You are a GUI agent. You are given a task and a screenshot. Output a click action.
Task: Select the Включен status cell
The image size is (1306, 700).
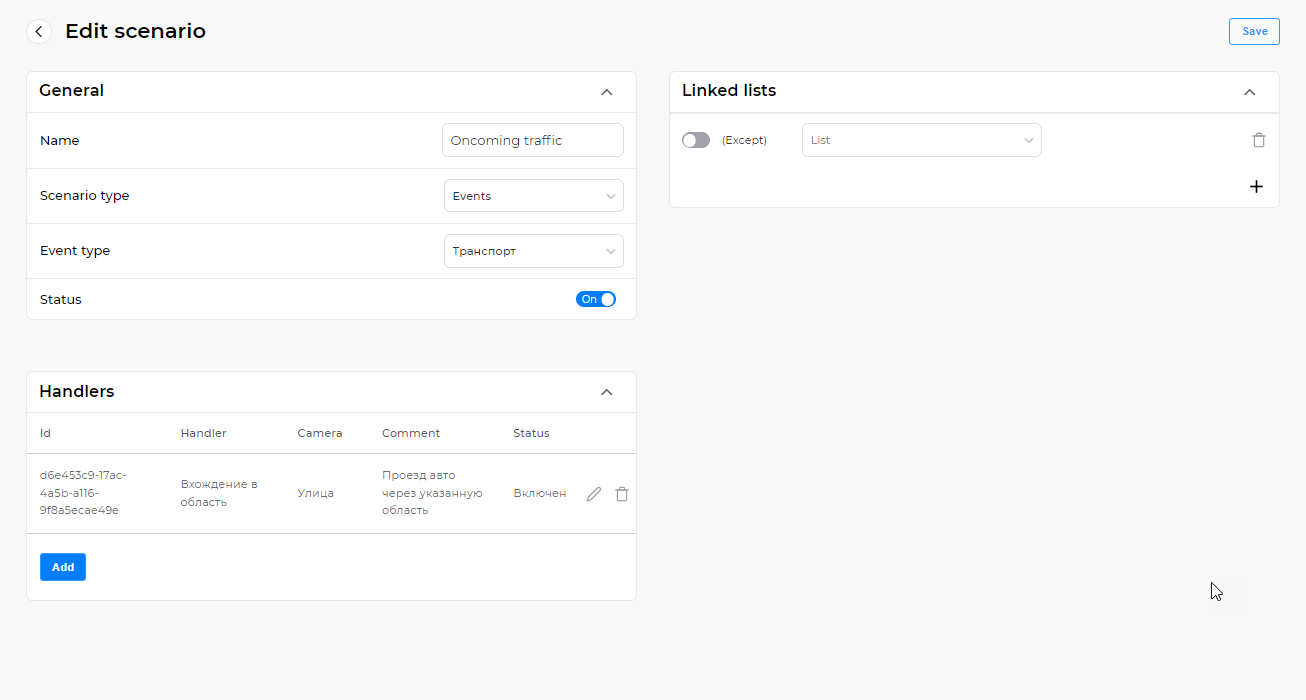pos(540,493)
